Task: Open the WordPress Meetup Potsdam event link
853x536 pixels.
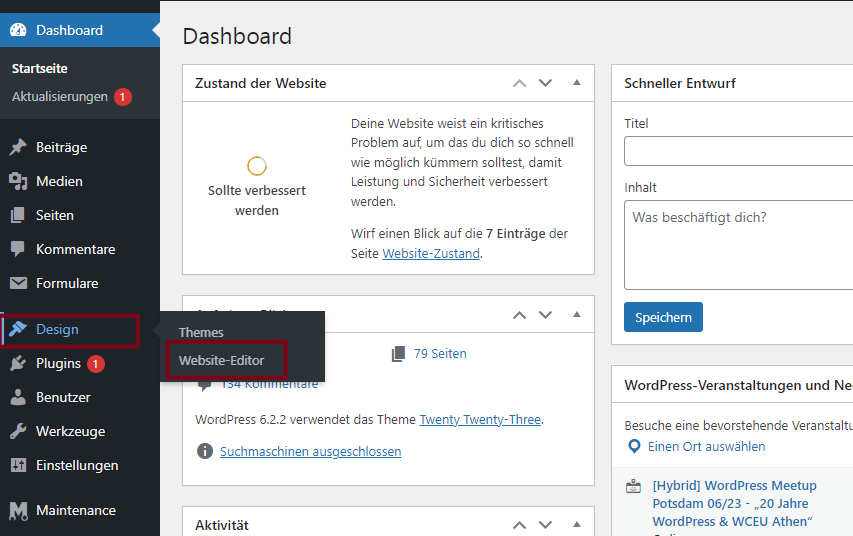Action: 734,503
